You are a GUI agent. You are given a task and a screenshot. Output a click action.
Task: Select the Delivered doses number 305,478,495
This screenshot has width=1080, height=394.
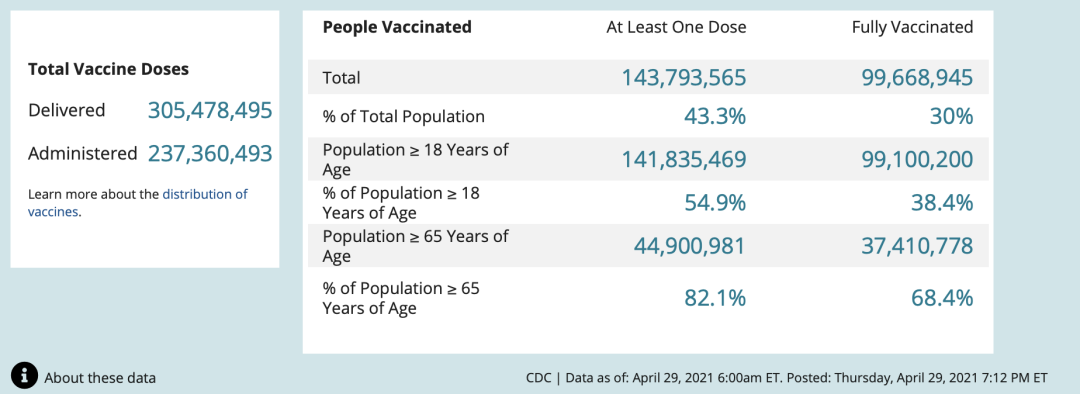coord(210,110)
